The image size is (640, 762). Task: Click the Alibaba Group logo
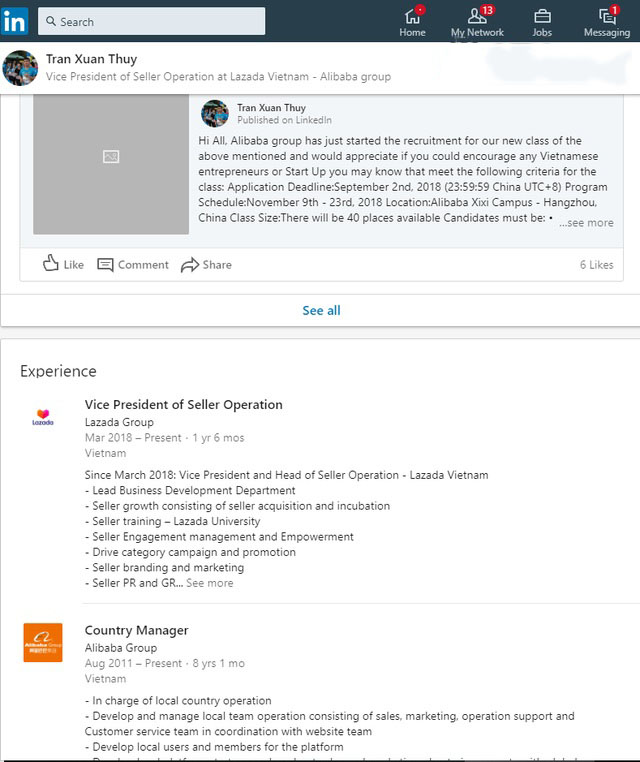(x=43, y=642)
